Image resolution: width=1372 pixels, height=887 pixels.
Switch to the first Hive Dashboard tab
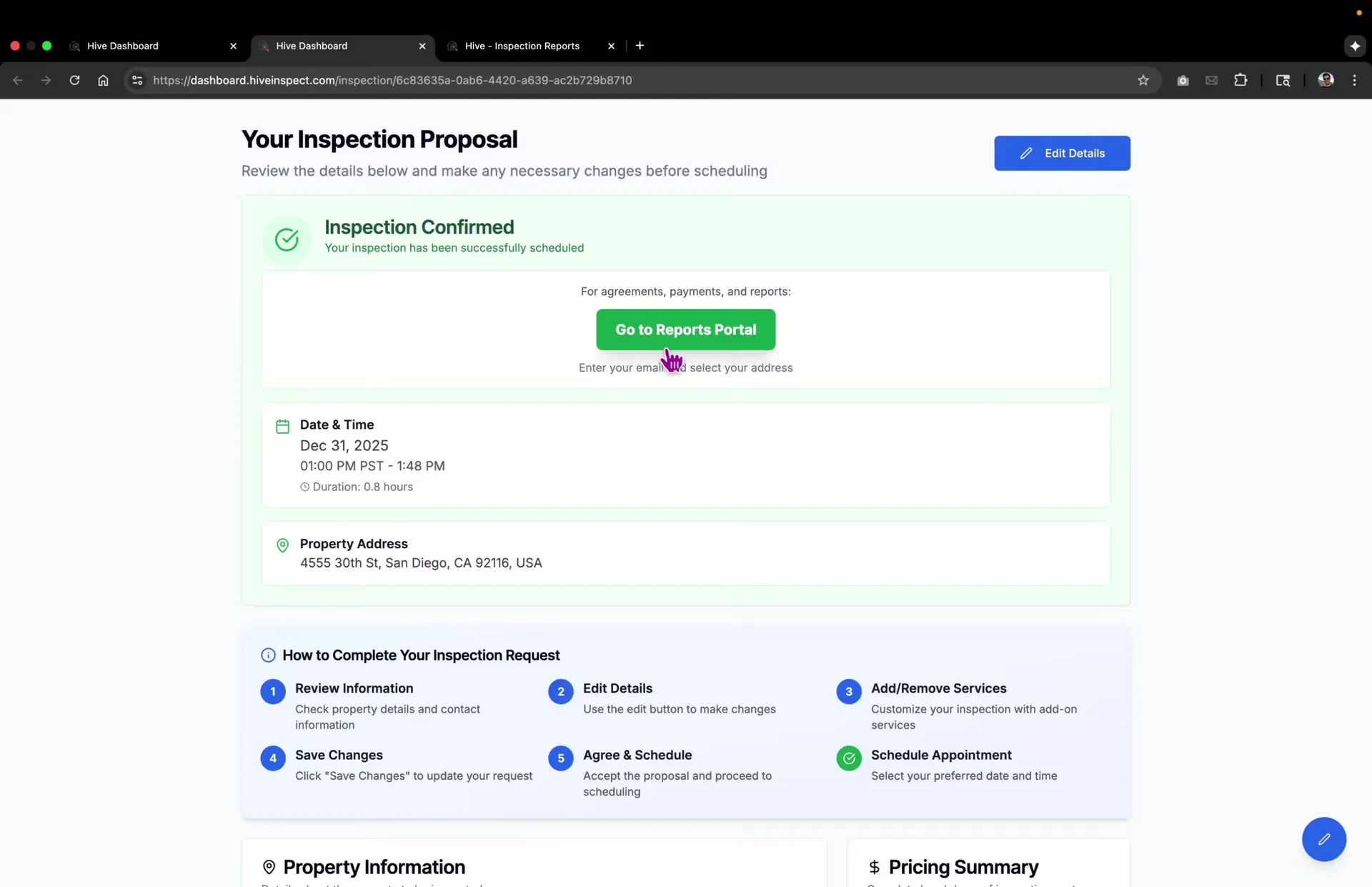tap(154, 46)
